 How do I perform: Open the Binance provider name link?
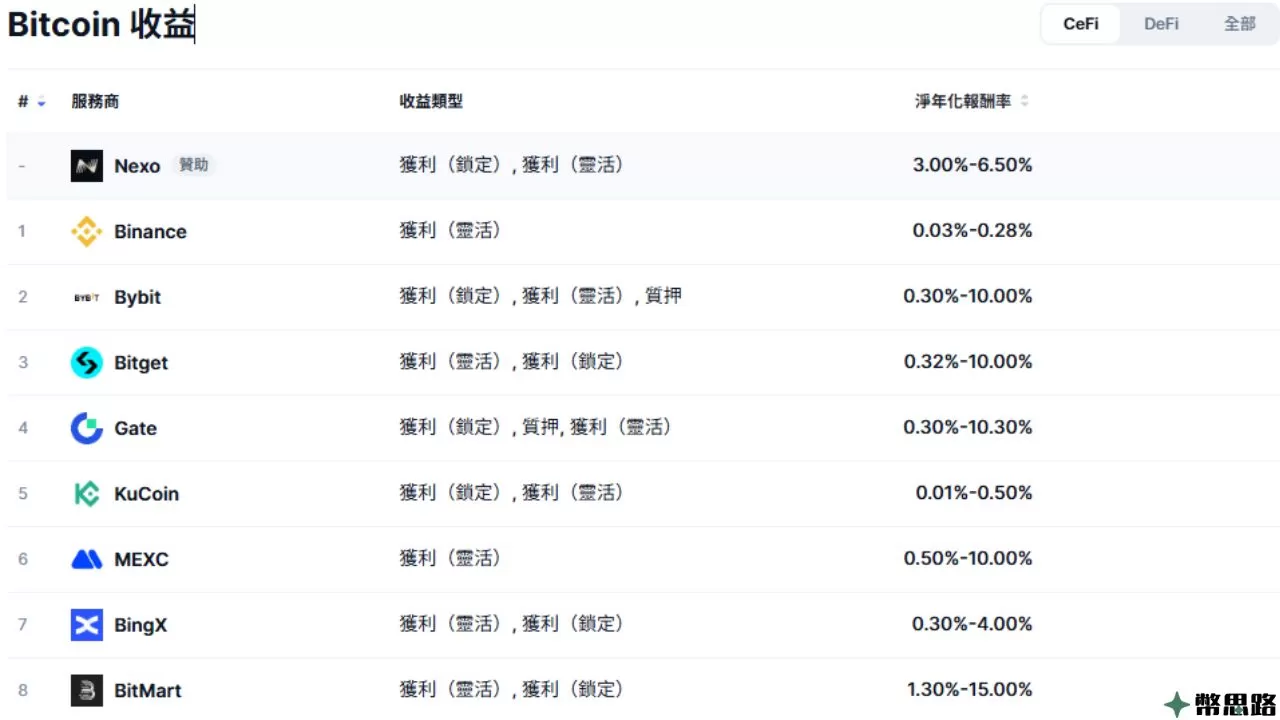[x=150, y=232]
